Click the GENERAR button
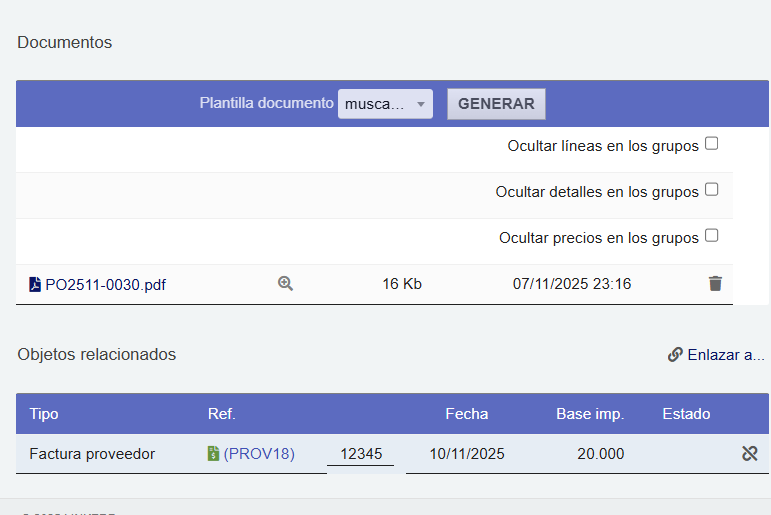Screen dimensions: 771x515 click(496, 104)
